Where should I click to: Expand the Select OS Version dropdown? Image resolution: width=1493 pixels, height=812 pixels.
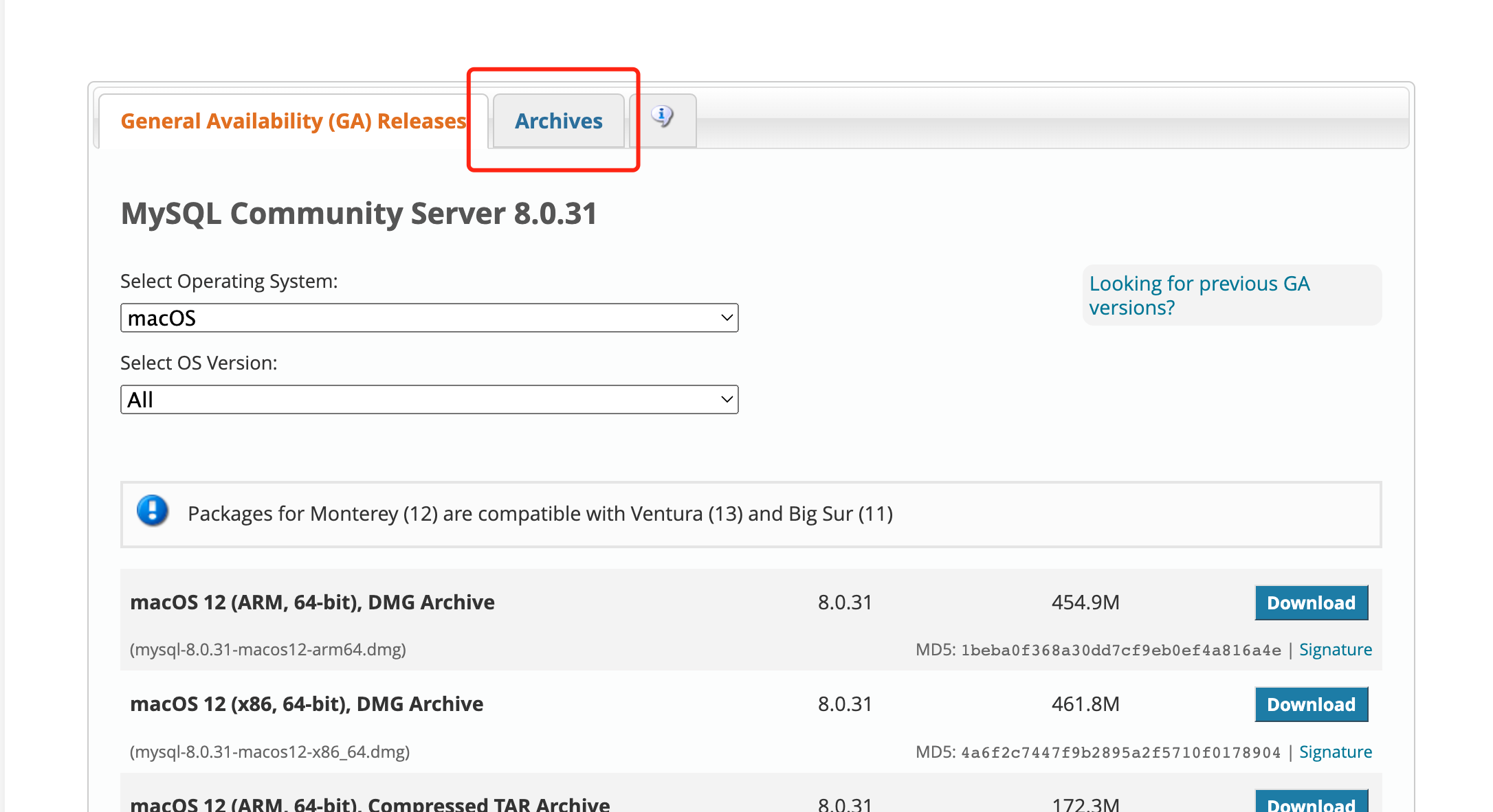[x=430, y=400]
